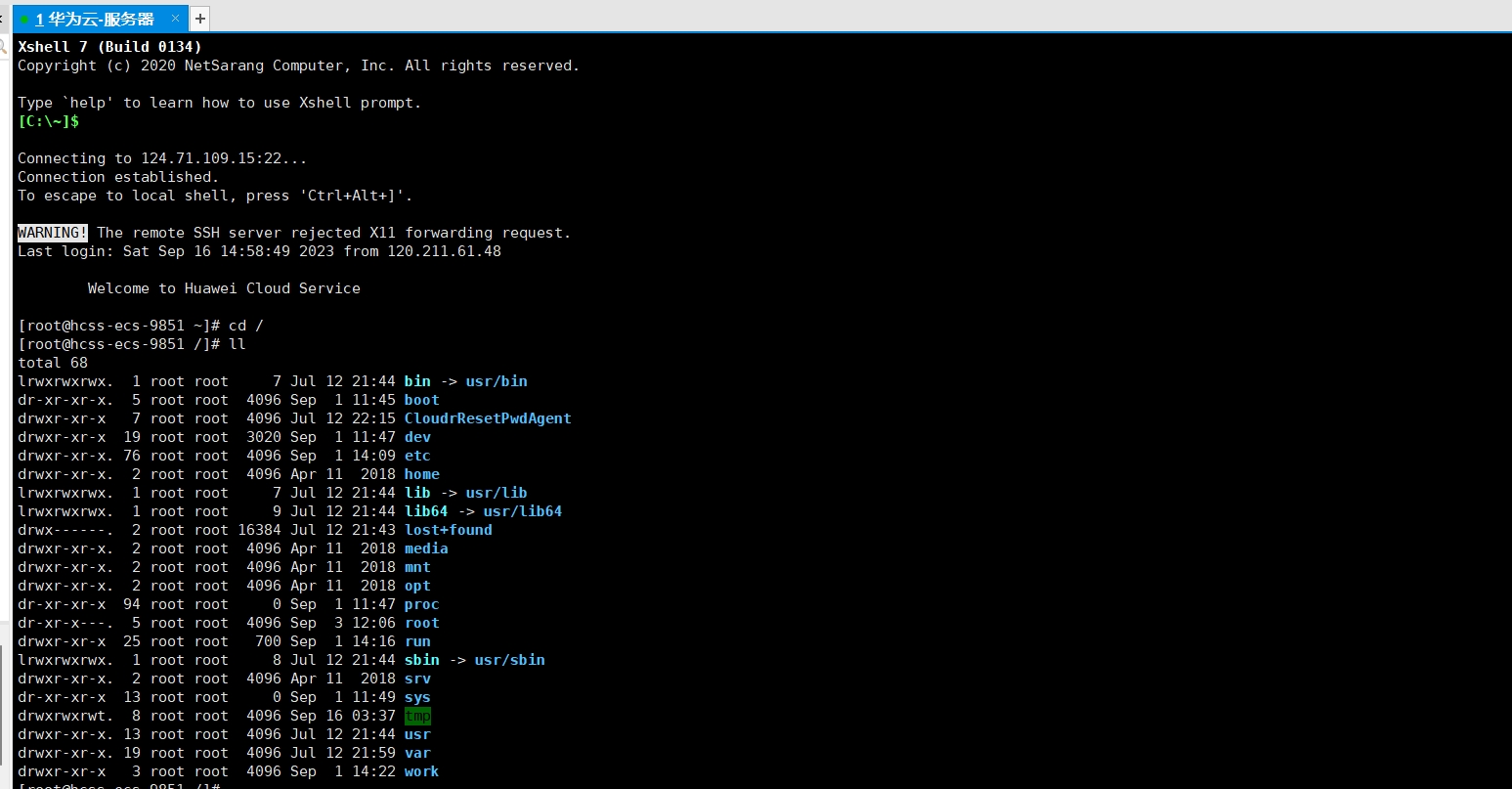This screenshot has width=1512, height=789.
Task: Click the Connecting to 124.71.109.15:22 line
Action: click(162, 158)
